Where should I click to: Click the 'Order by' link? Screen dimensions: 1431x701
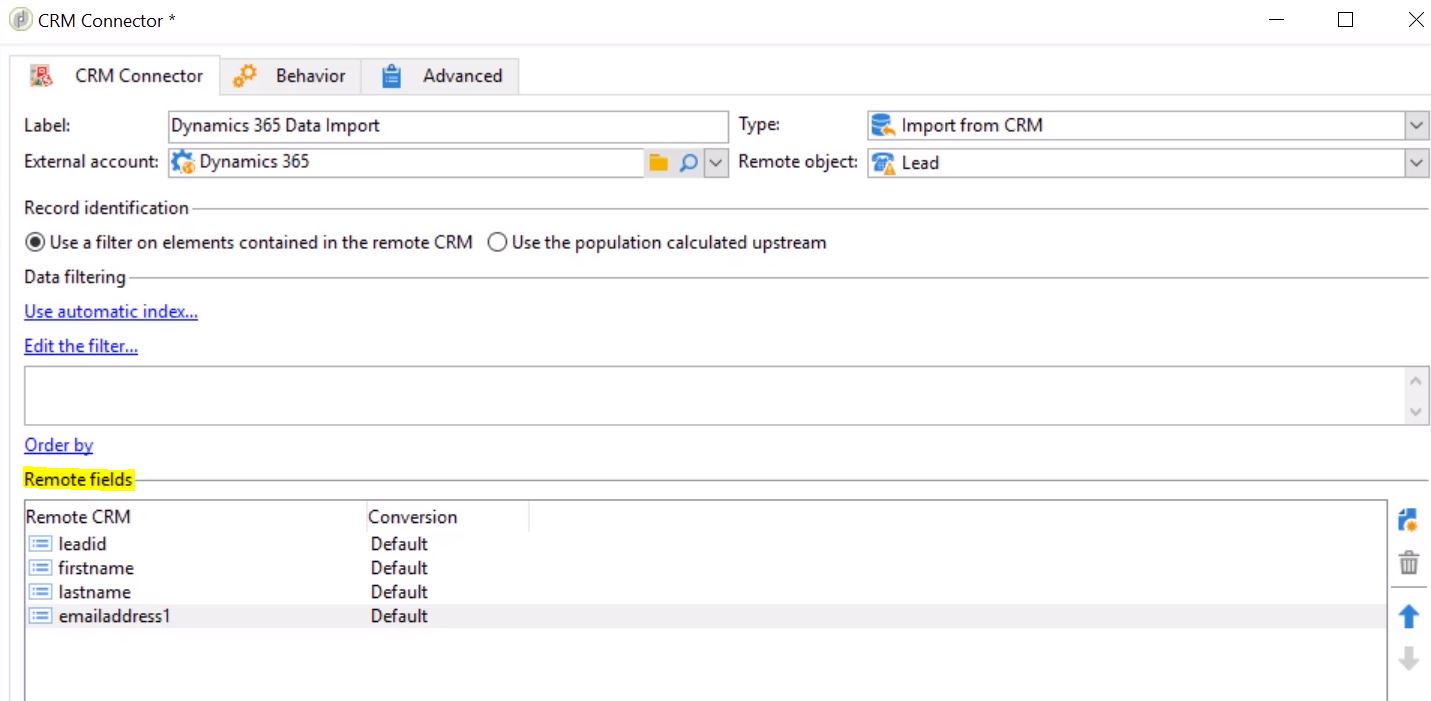(58, 445)
